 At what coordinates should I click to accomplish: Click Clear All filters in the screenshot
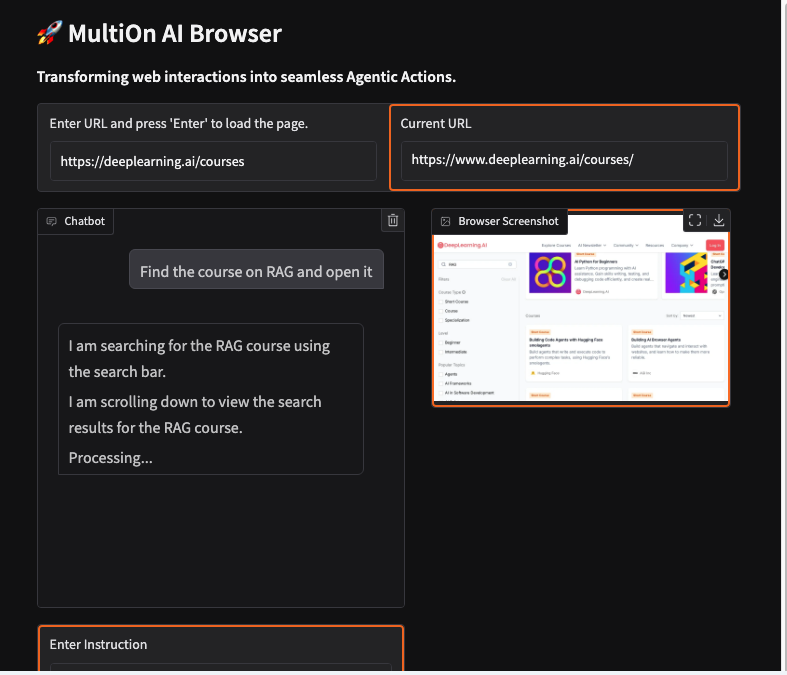click(508, 280)
